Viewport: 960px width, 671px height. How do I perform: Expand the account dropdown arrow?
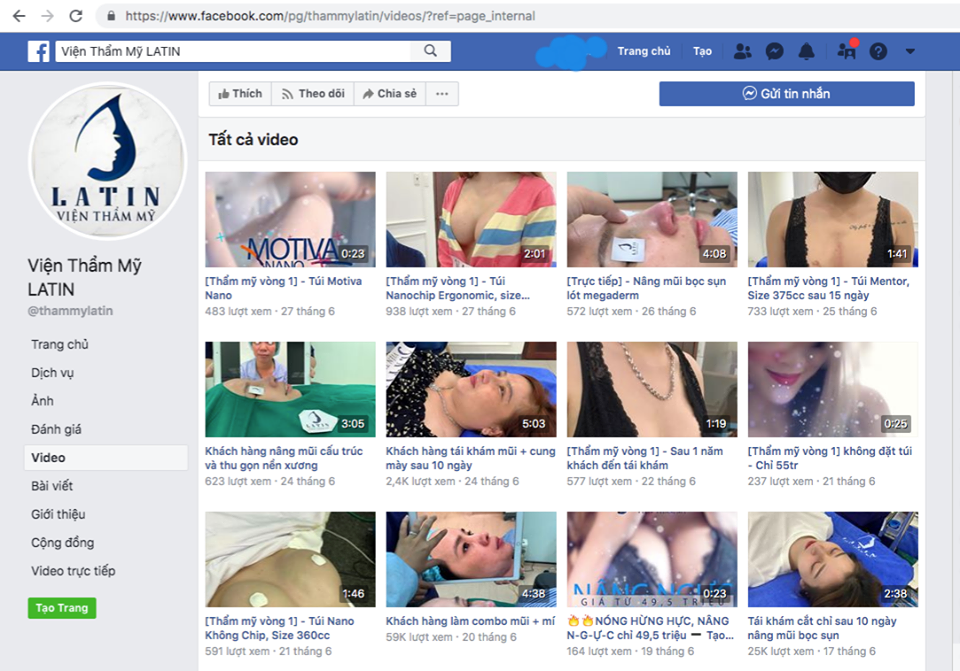point(910,51)
